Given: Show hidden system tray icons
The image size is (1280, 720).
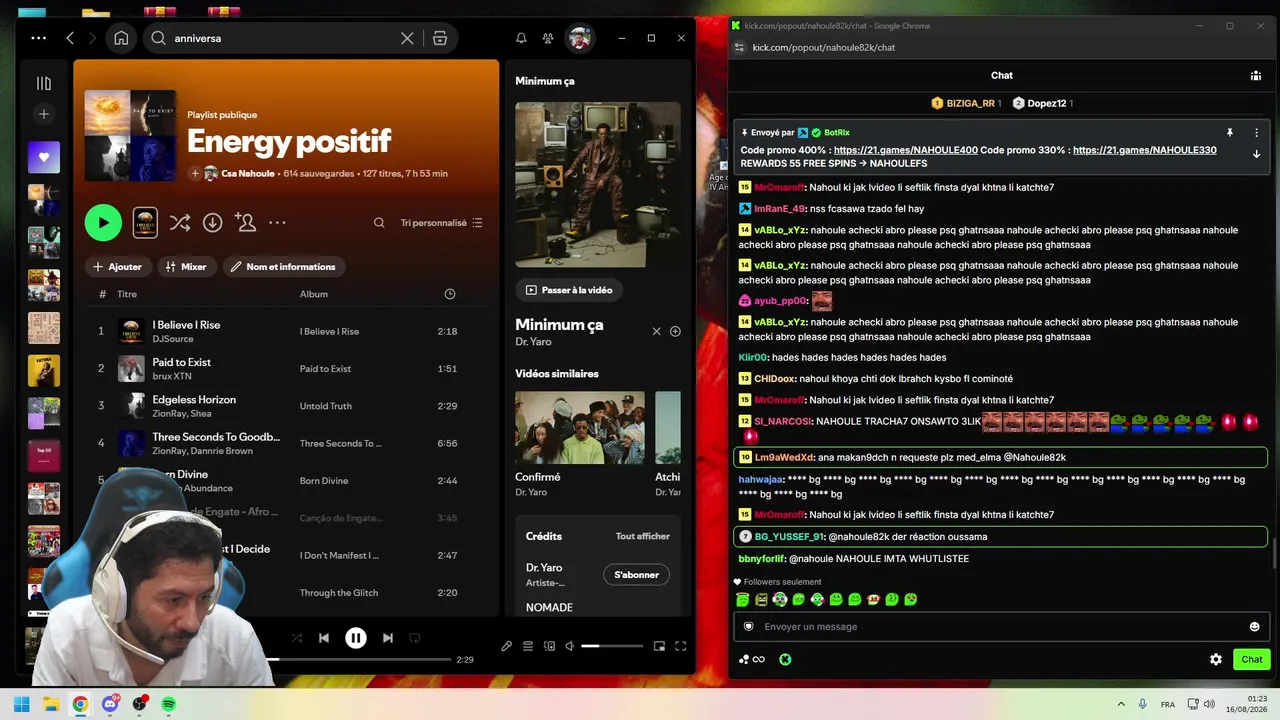Looking at the screenshot, I should (x=1119, y=704).
